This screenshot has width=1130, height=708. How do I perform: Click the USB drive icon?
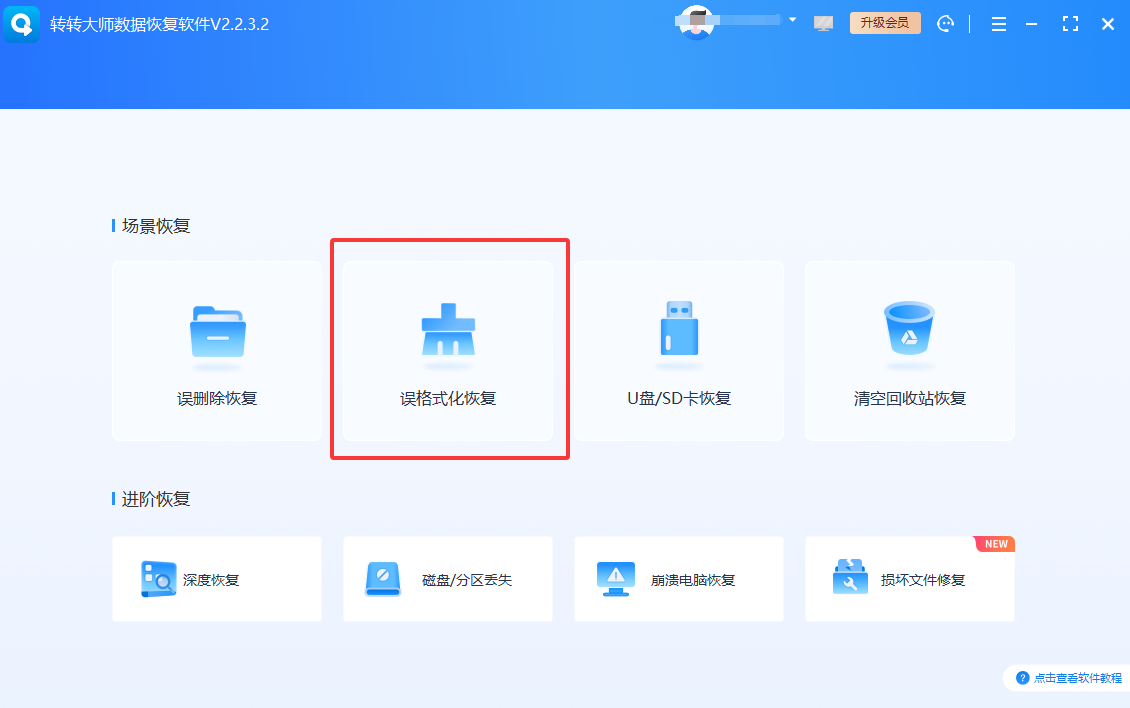[x=679, y=328]
